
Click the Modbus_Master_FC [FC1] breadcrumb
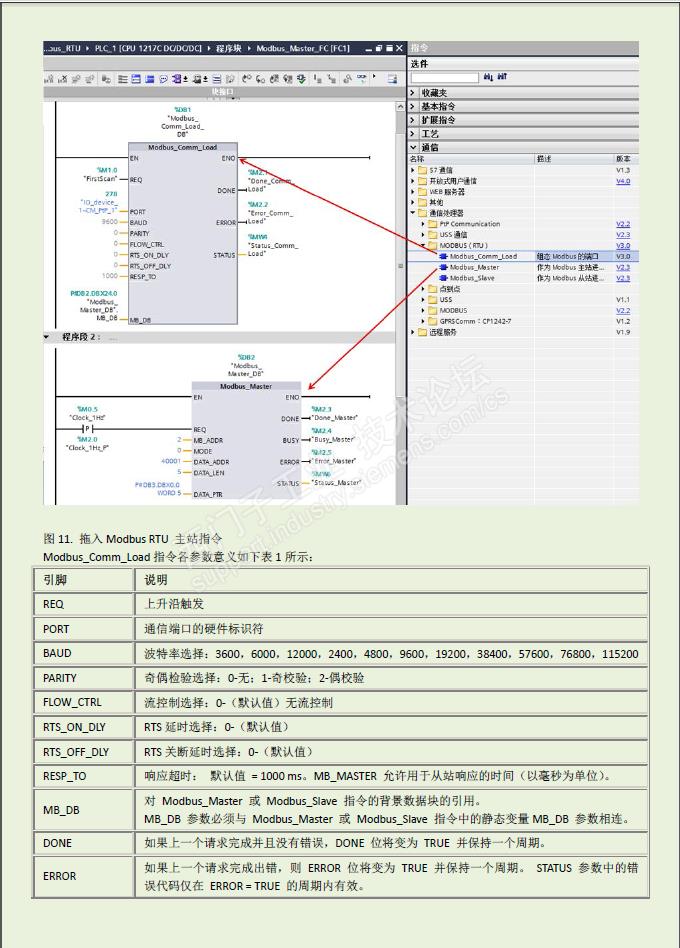[303, 48]
